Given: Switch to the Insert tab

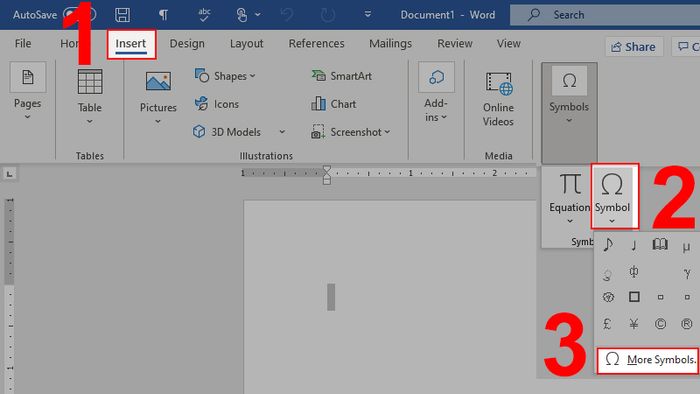Looking at the screenshot, I should (x=131, y=44).
